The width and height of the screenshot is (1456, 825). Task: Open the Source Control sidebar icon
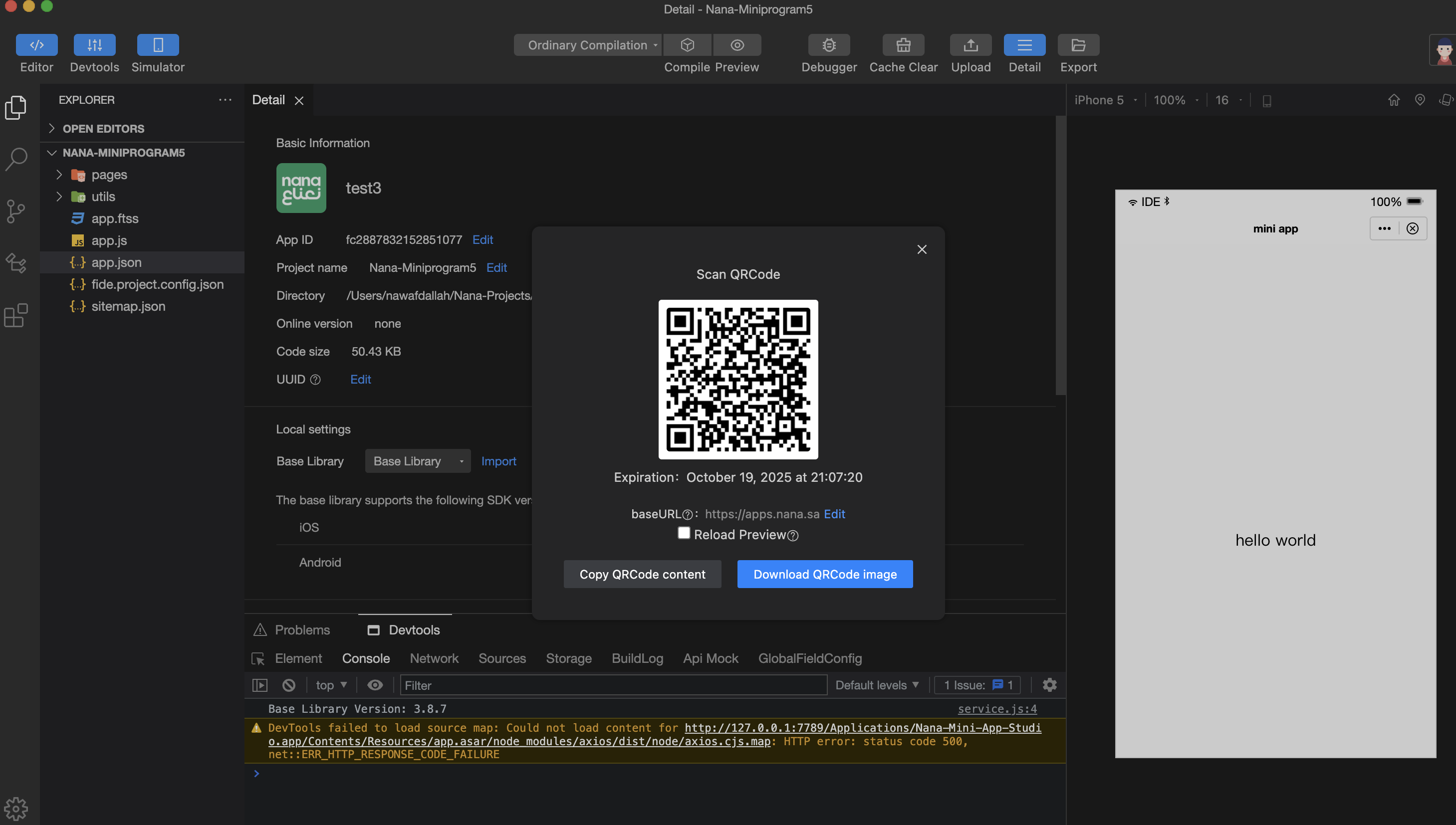(16, 211)
